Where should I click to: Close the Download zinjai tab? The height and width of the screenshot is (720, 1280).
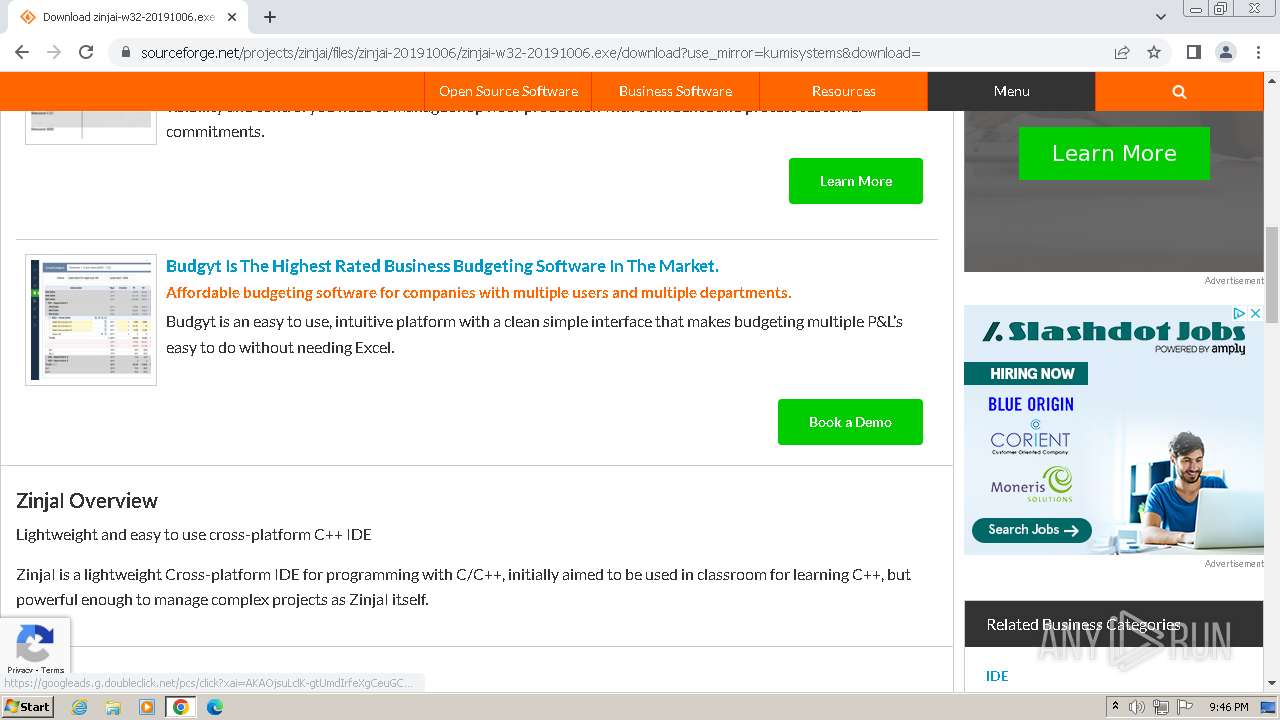tap(233, 17)
